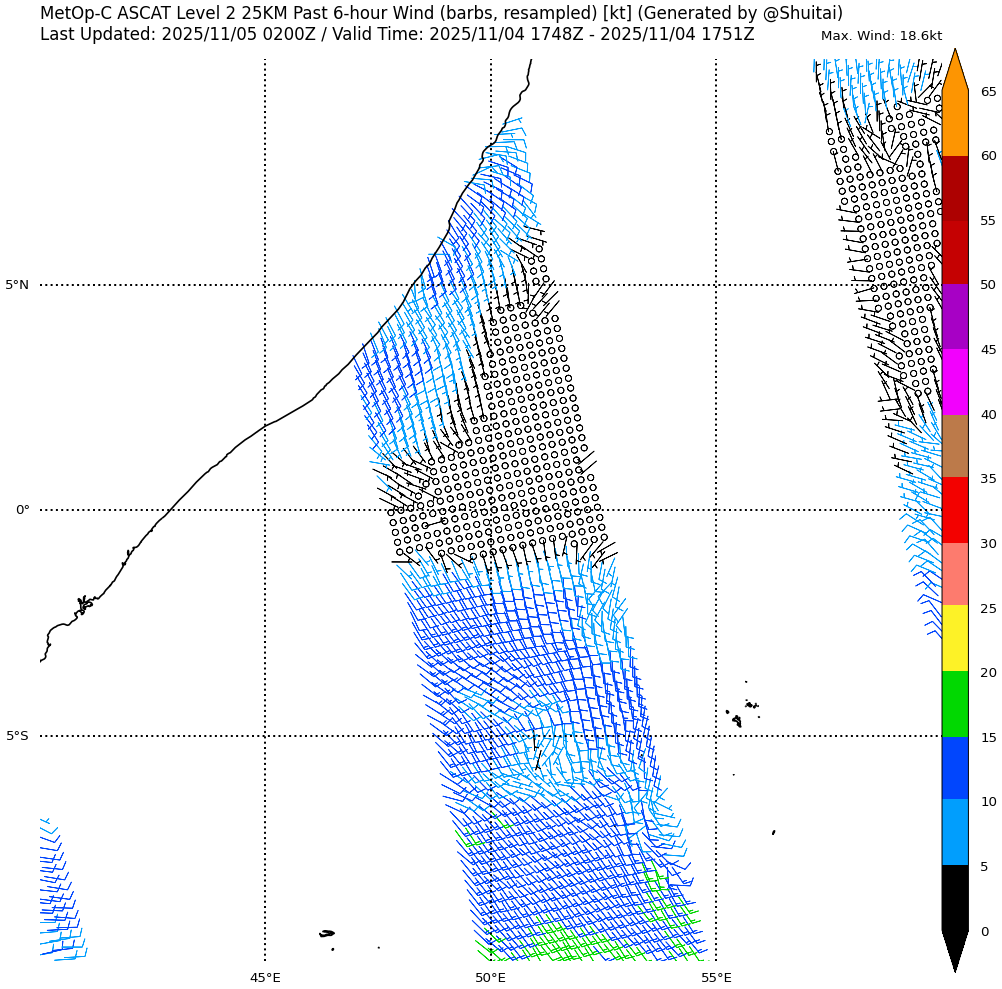Click the 5°S latitude axis label
Screen dimensions: 1002x989
(x=18, y=736)
